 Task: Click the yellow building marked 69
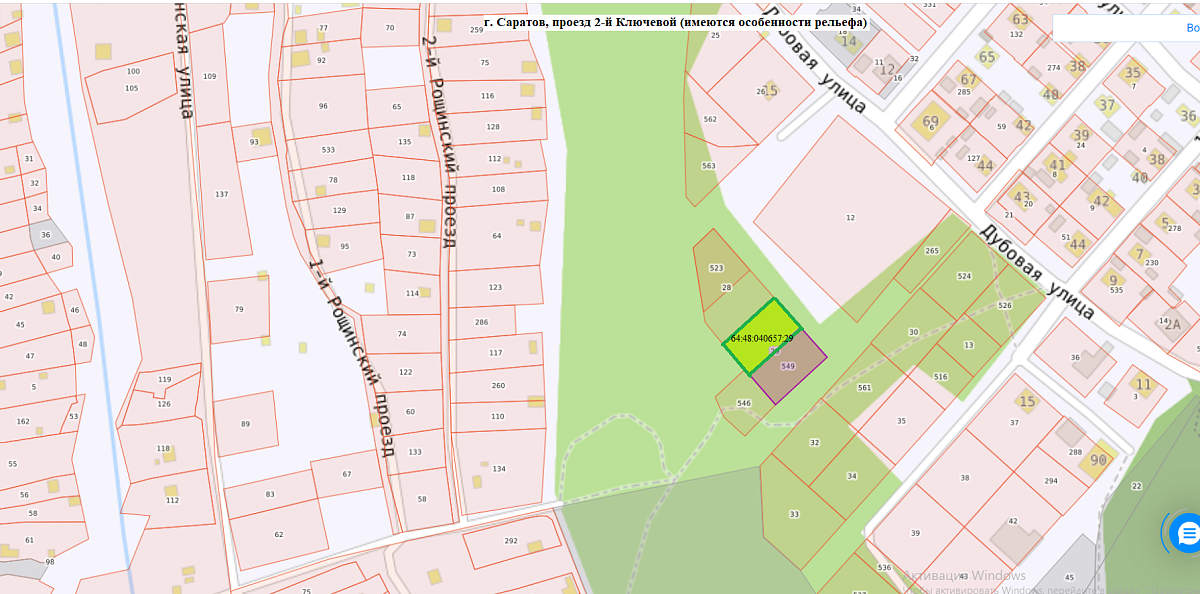point(931,123)
